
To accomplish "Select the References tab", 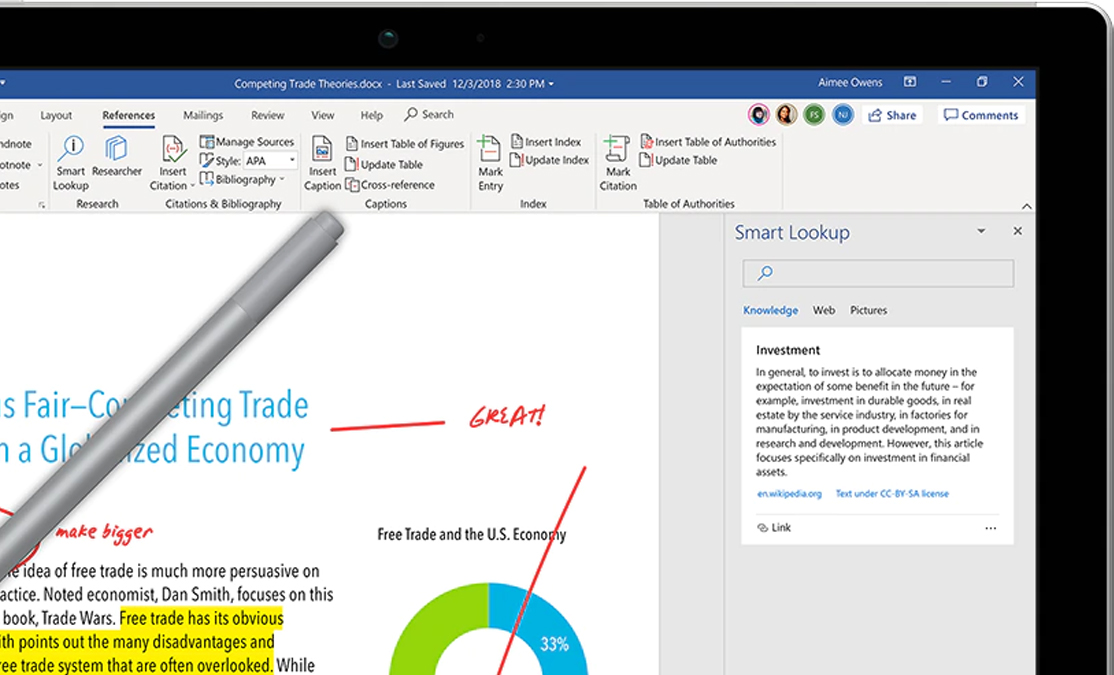I will pos(129,115).
